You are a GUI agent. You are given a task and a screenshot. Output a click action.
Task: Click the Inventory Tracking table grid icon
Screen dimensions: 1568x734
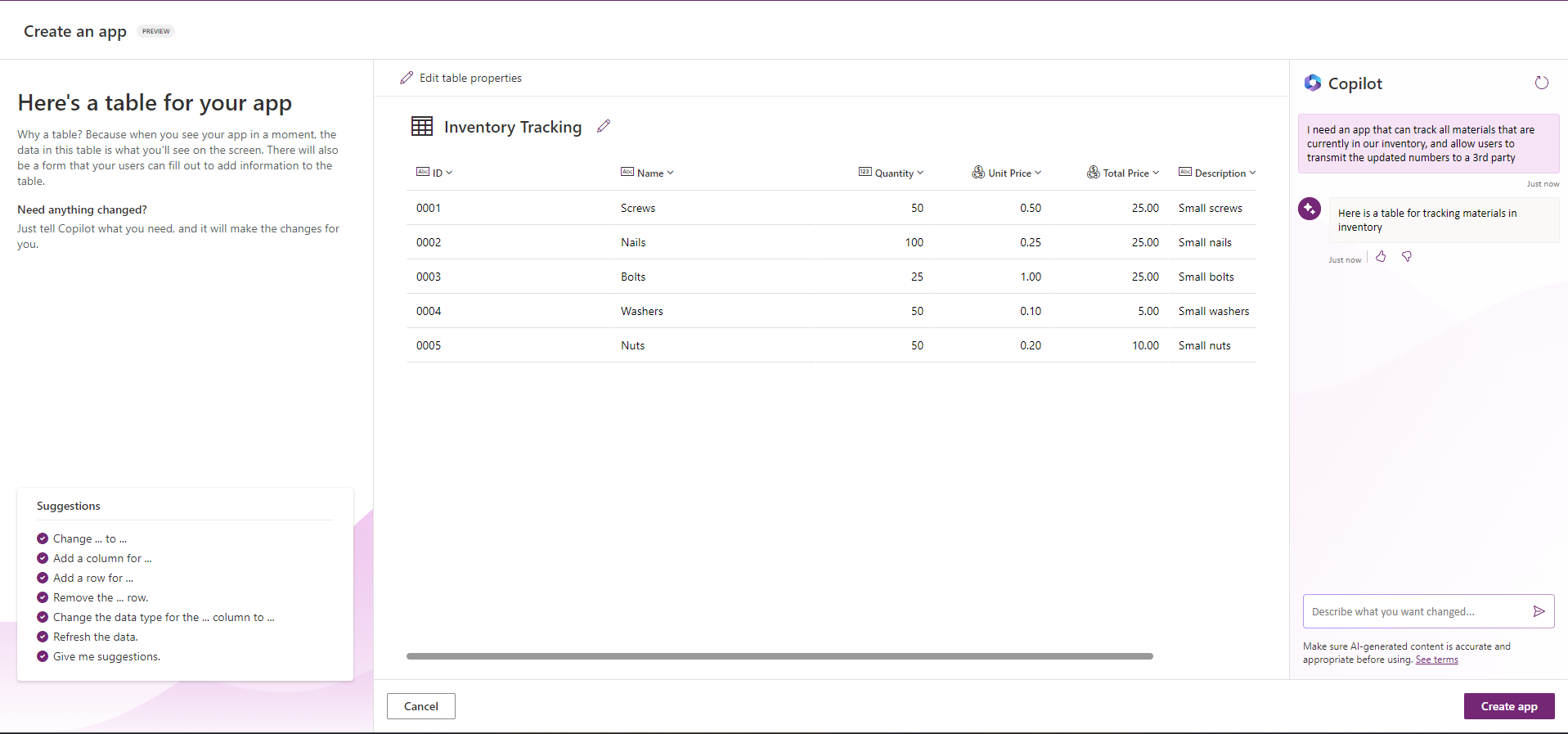tap(422, 126)
